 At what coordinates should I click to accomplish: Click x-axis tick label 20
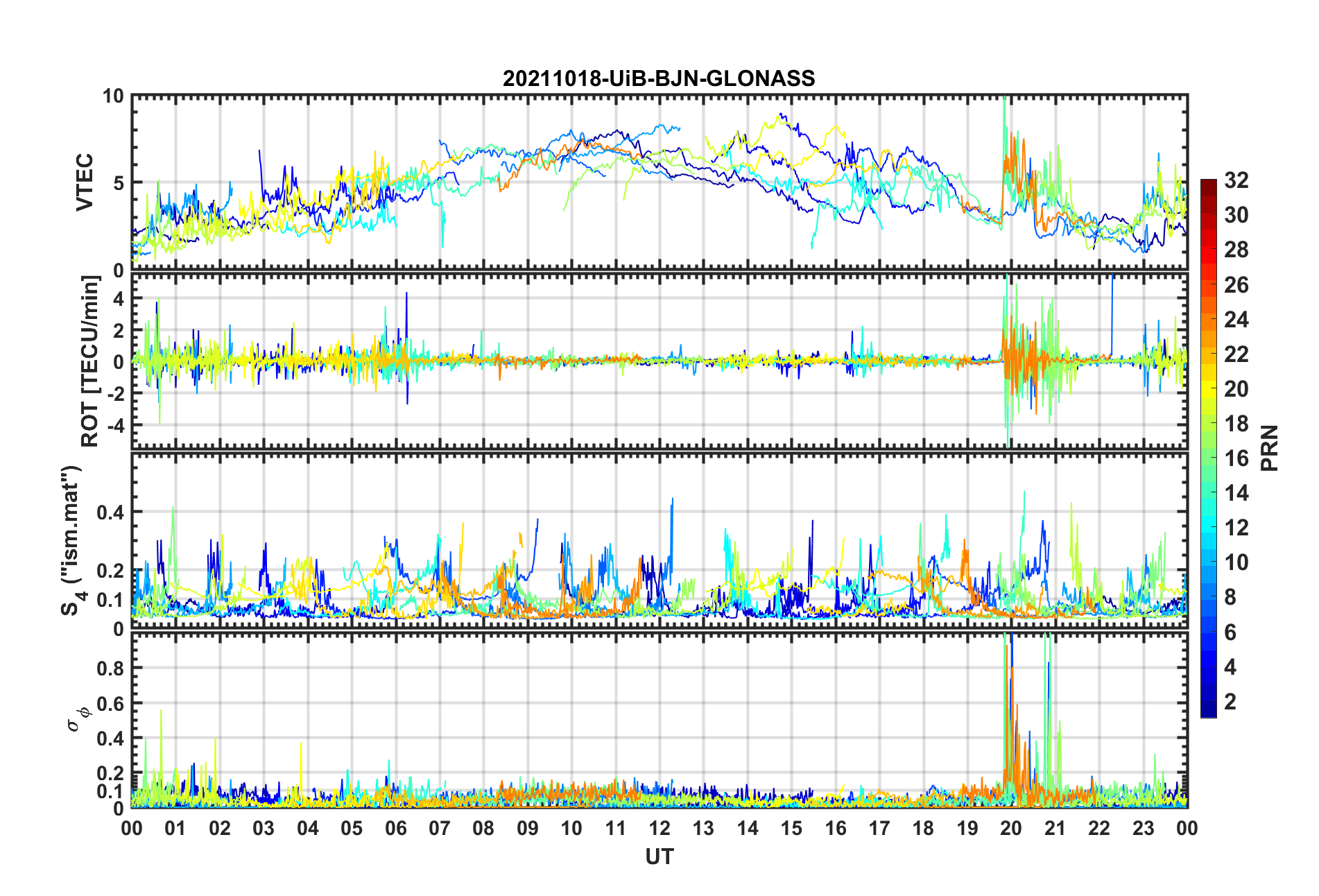[1011, 828]
